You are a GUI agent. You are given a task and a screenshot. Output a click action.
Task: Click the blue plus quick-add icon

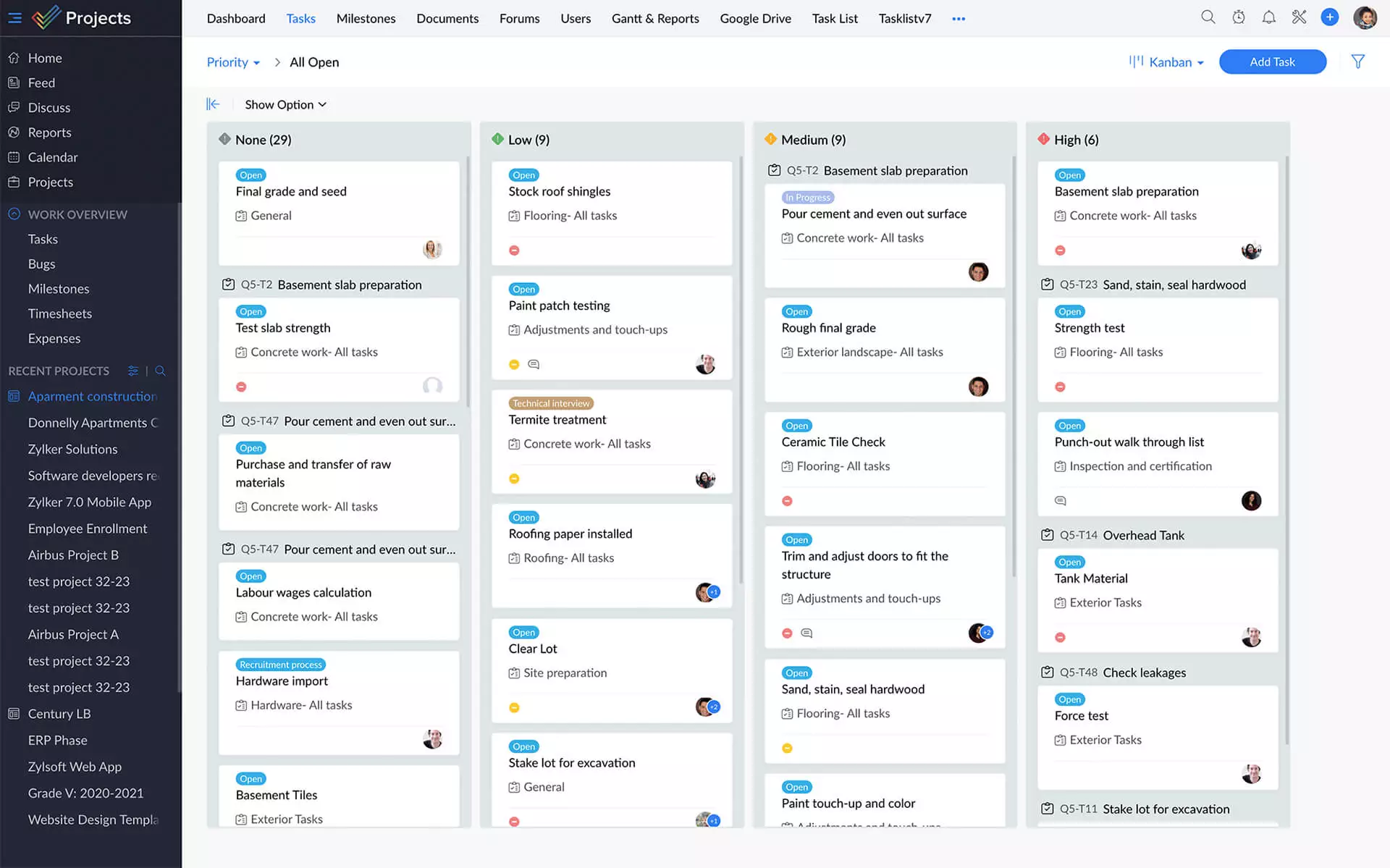[1329, 17]
